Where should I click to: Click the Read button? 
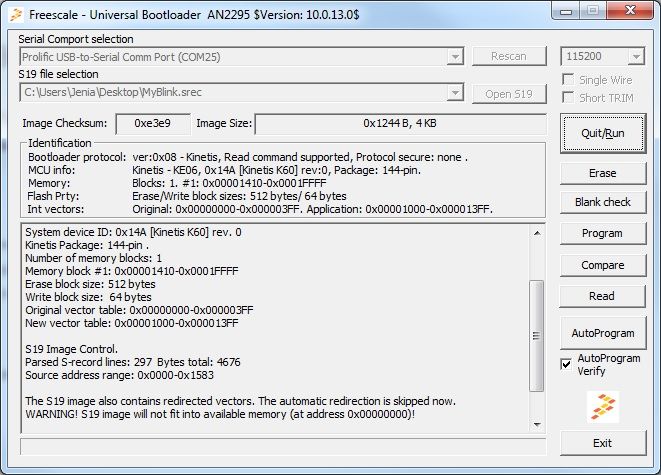(x=603, y=296)
